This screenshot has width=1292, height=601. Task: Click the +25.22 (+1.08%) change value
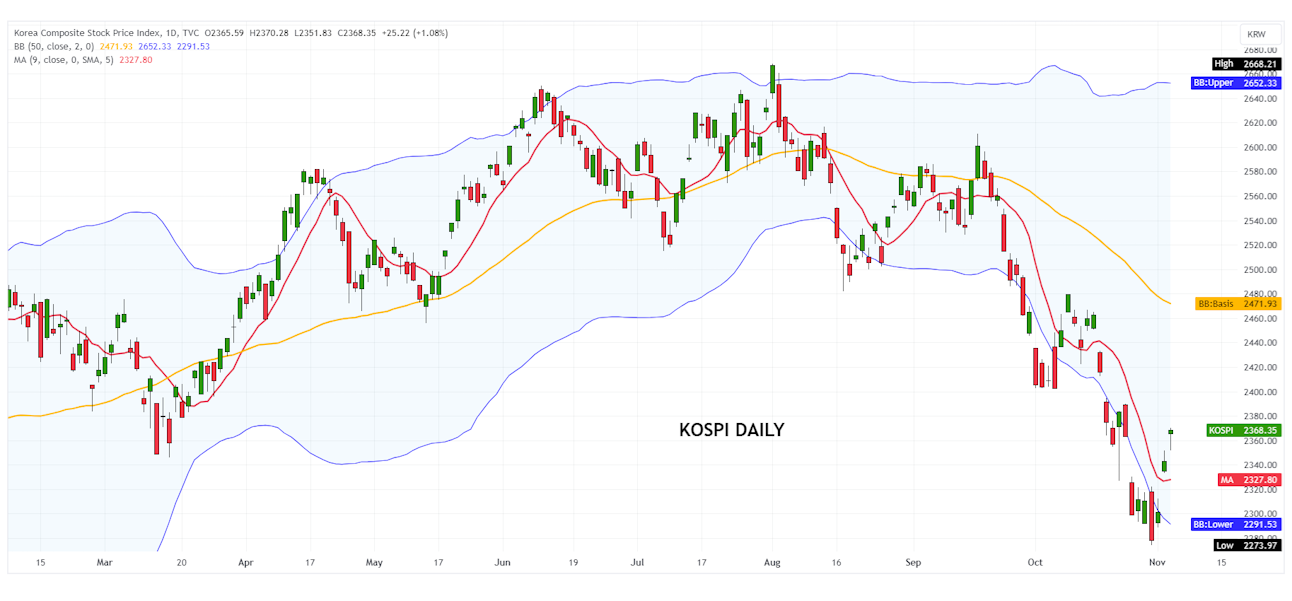tap(413, 31)
